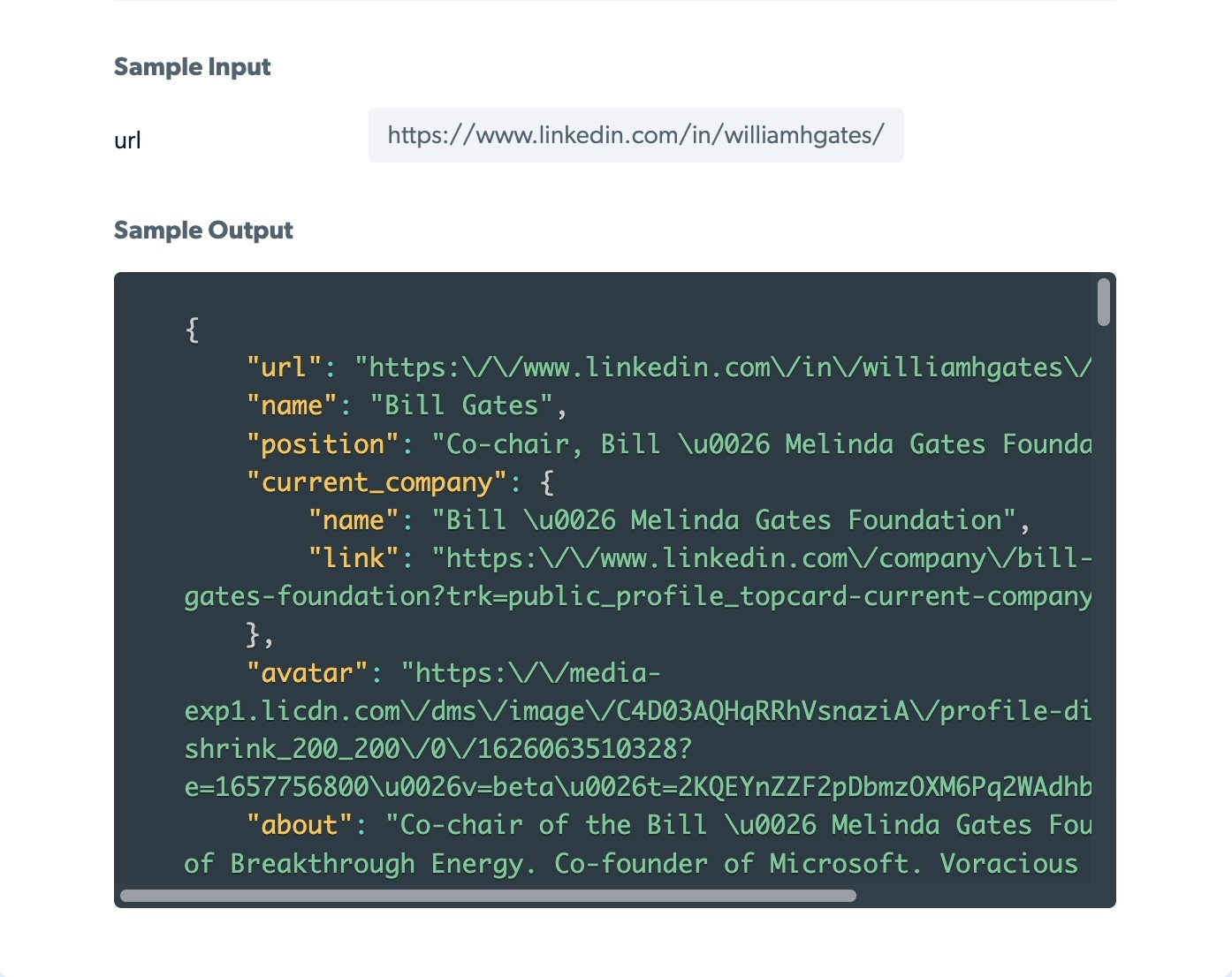1232x977 pixels.
Task: Click the nested "link" key under current_company
Action: pyautogui.click(x=352, y=557)
